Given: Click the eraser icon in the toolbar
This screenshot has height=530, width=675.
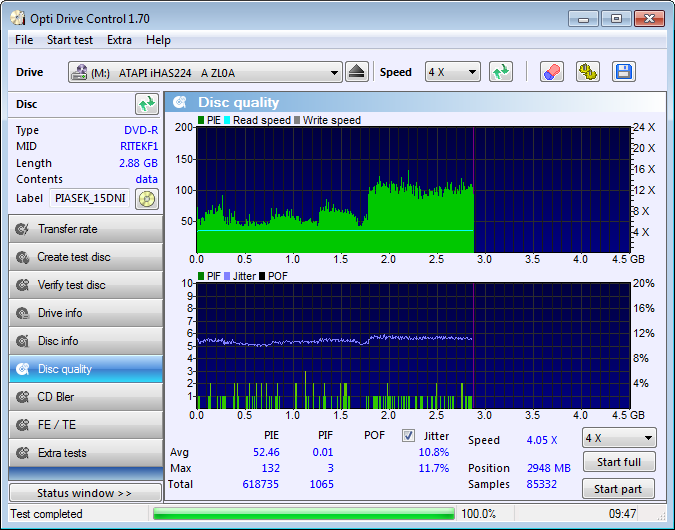Looking at the screenshot, I should [x=551, y=72].
